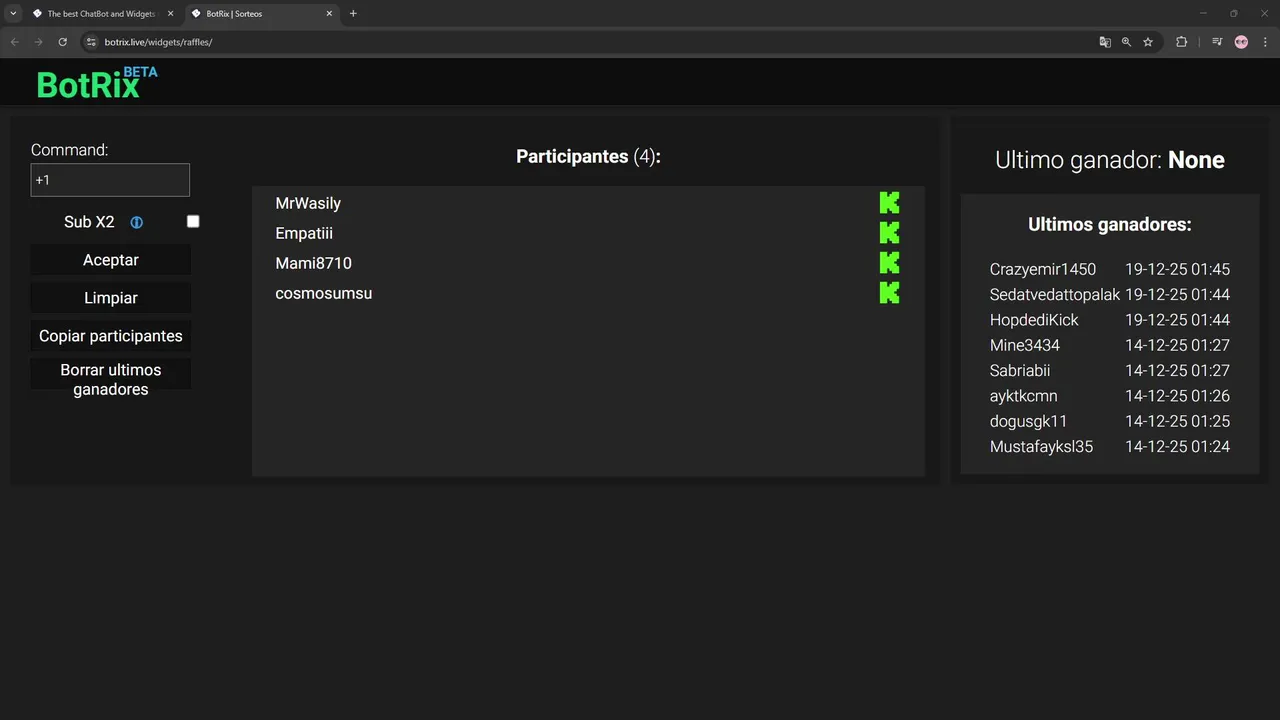Click the Kick icon next to MrWasily

tap(889, 203)
